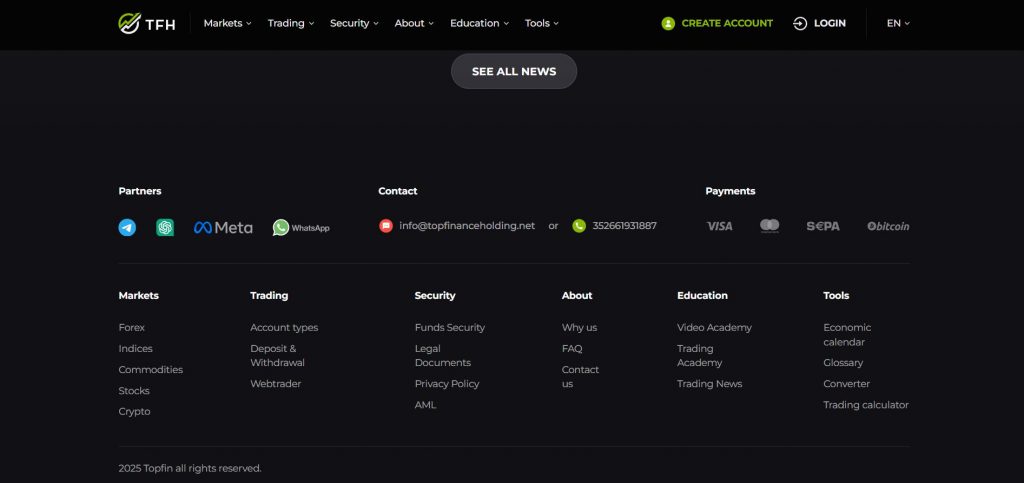Viewport: 1024px width, 483px height.
Task: Open the Education menu in header
Action: 479,23
